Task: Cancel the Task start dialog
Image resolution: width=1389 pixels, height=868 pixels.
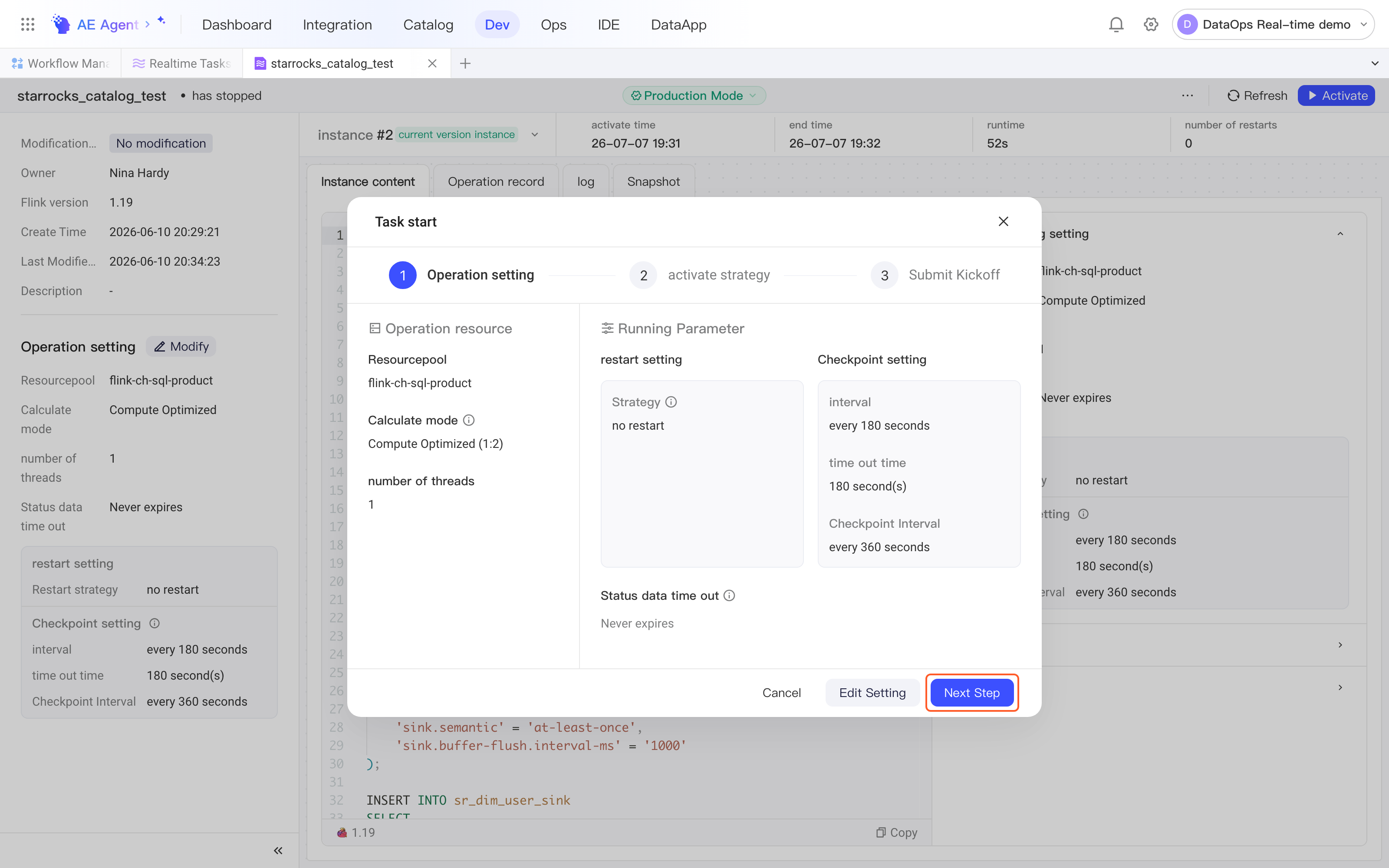Action: (781, 693)
